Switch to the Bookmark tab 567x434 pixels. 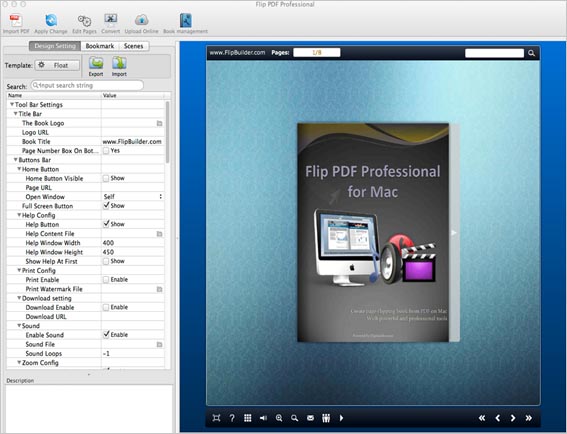[100, 46]
